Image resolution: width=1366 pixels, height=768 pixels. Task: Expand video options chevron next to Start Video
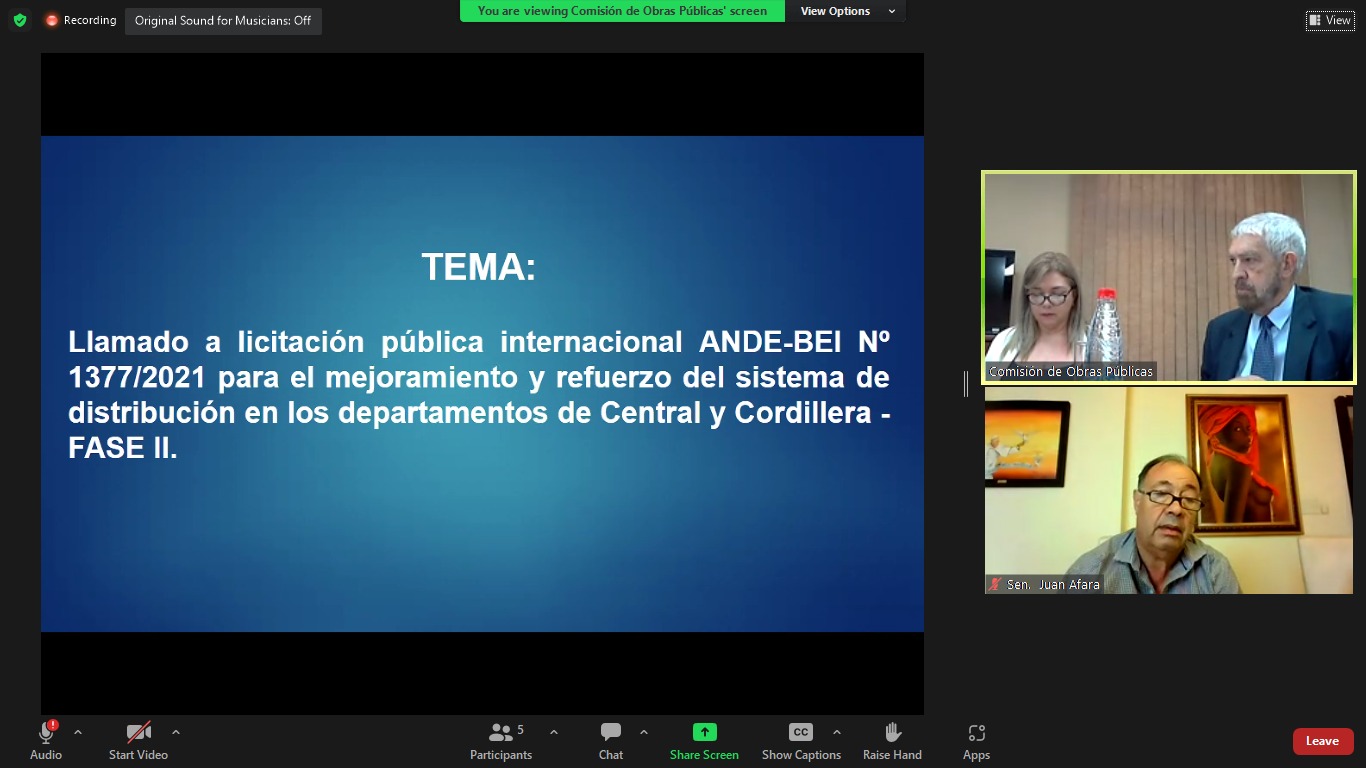point(176,732)
